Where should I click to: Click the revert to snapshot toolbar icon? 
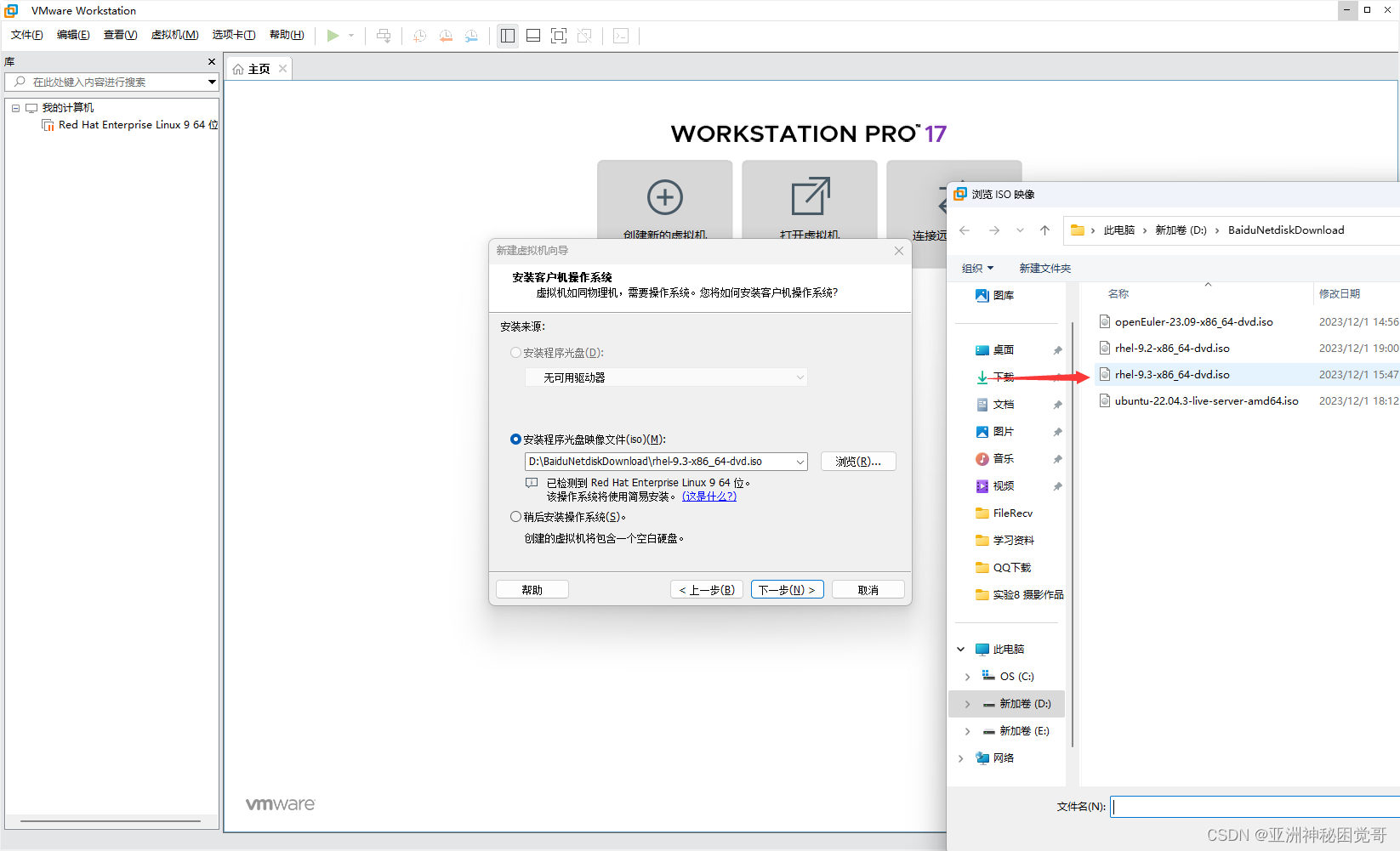[446, 36]
